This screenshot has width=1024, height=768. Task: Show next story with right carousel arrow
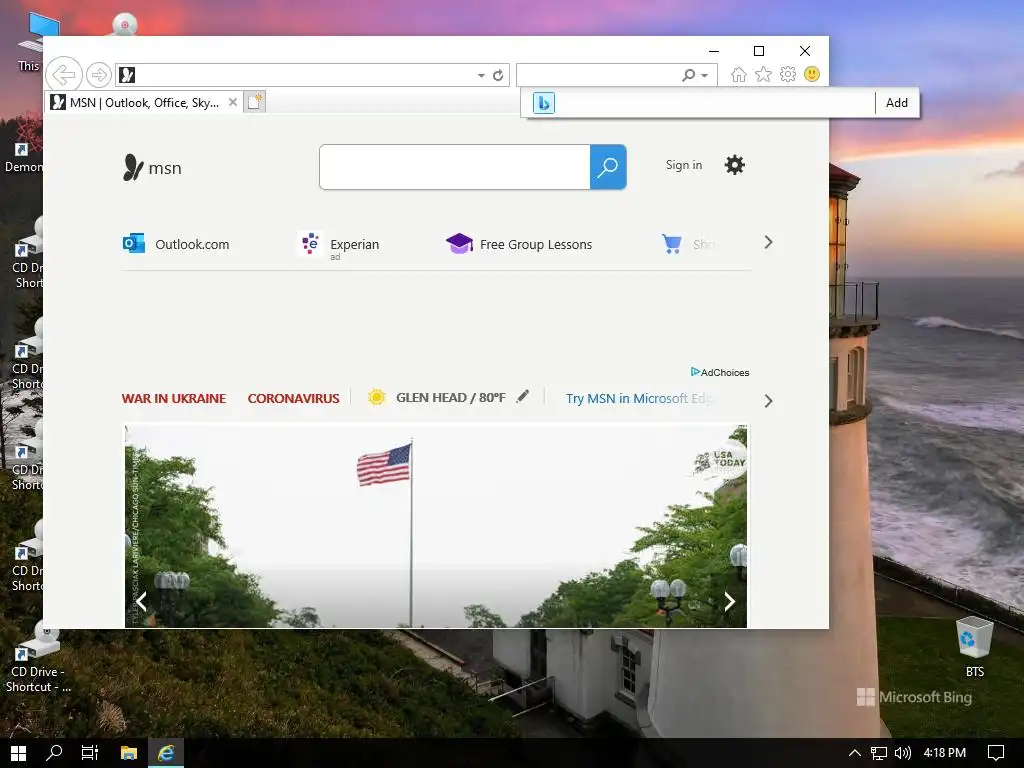point(729,601)
